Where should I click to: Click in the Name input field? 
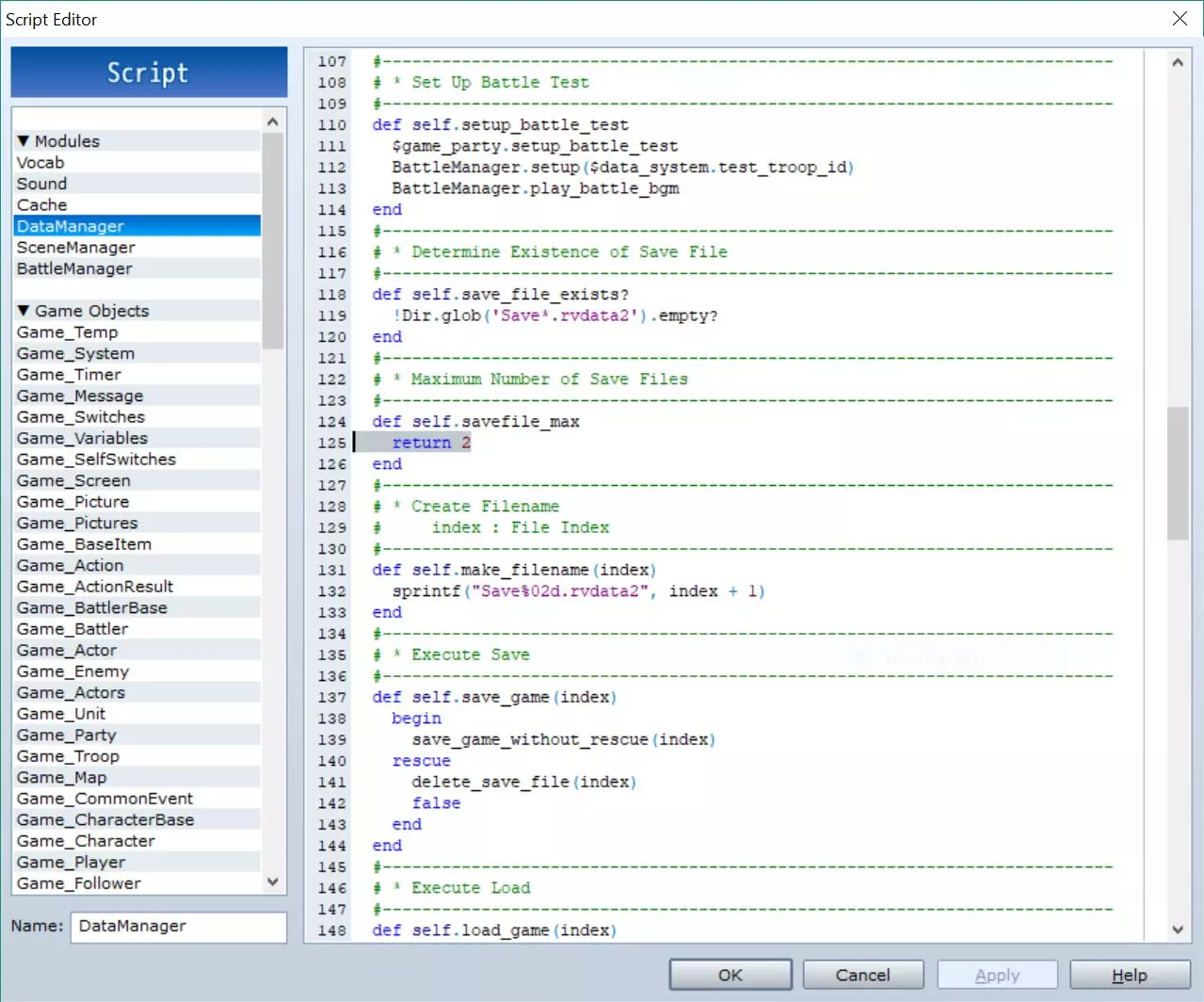coord(179,927)
